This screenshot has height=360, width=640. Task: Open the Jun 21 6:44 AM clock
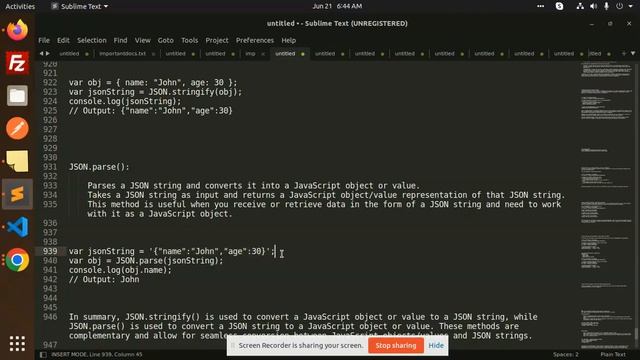(x=337, y=6)
